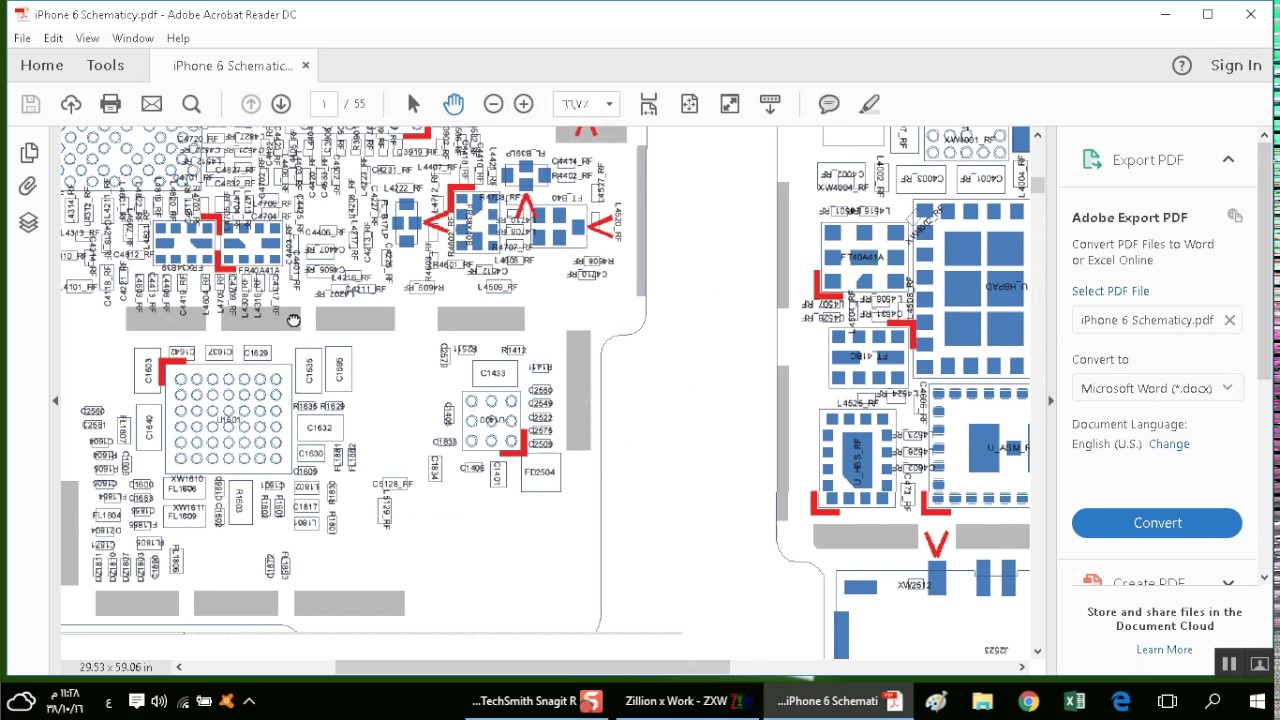Send file by email envelope icon

151,104
